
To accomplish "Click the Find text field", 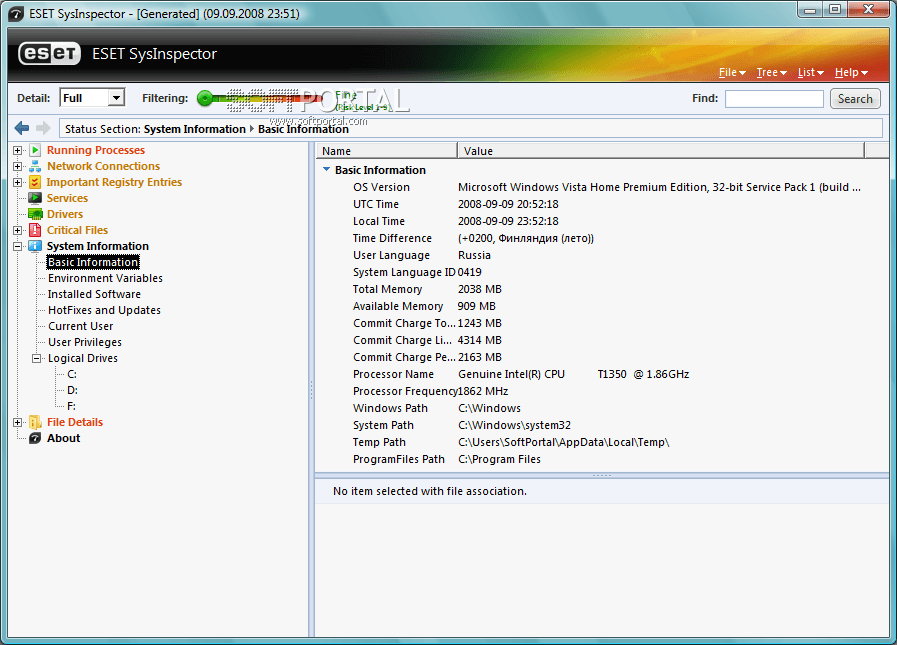I will [774, 98].
